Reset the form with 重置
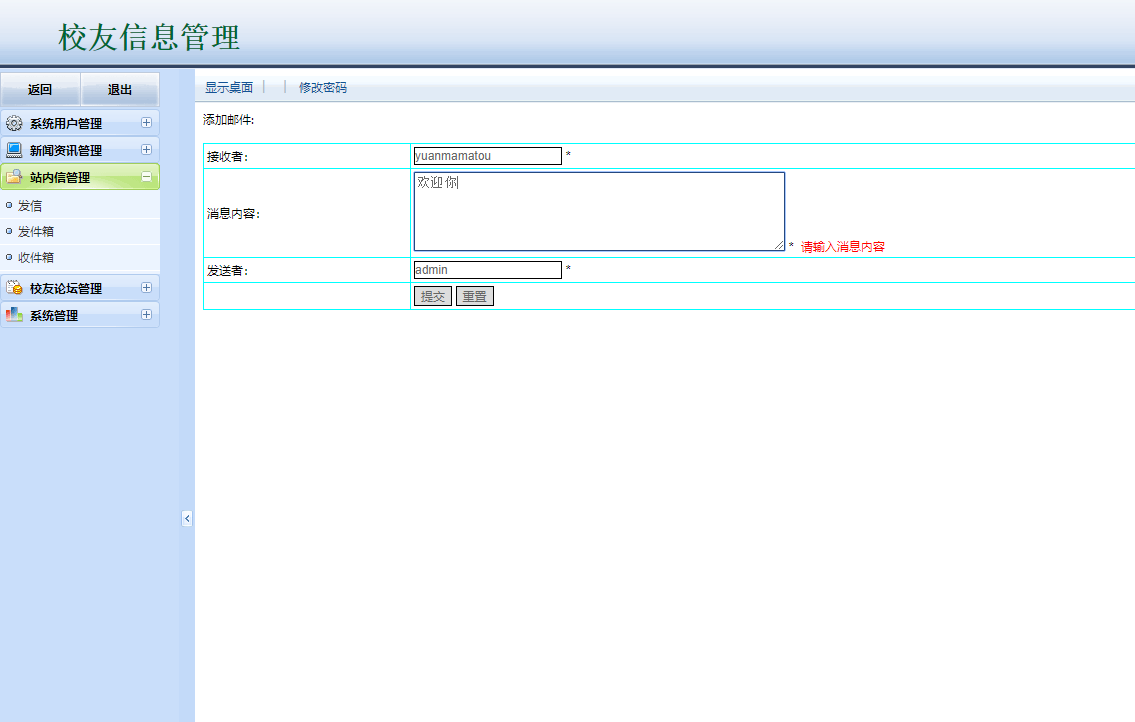1135x722 pixels. coord(475,296)
